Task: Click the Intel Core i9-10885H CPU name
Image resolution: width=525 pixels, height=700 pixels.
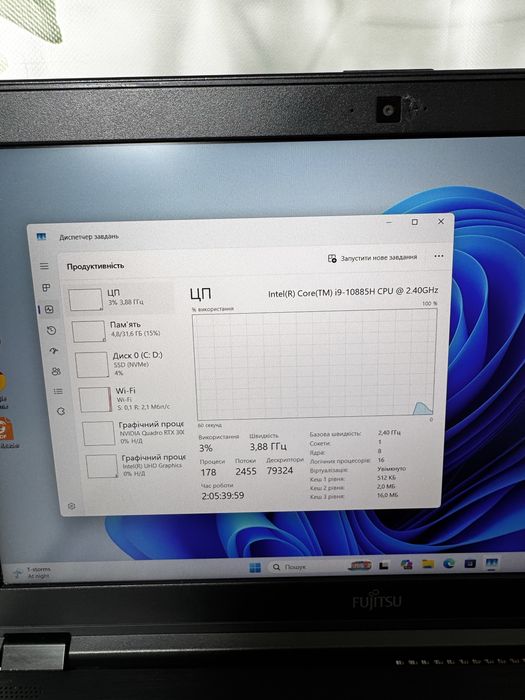Action: click(353, 292)
